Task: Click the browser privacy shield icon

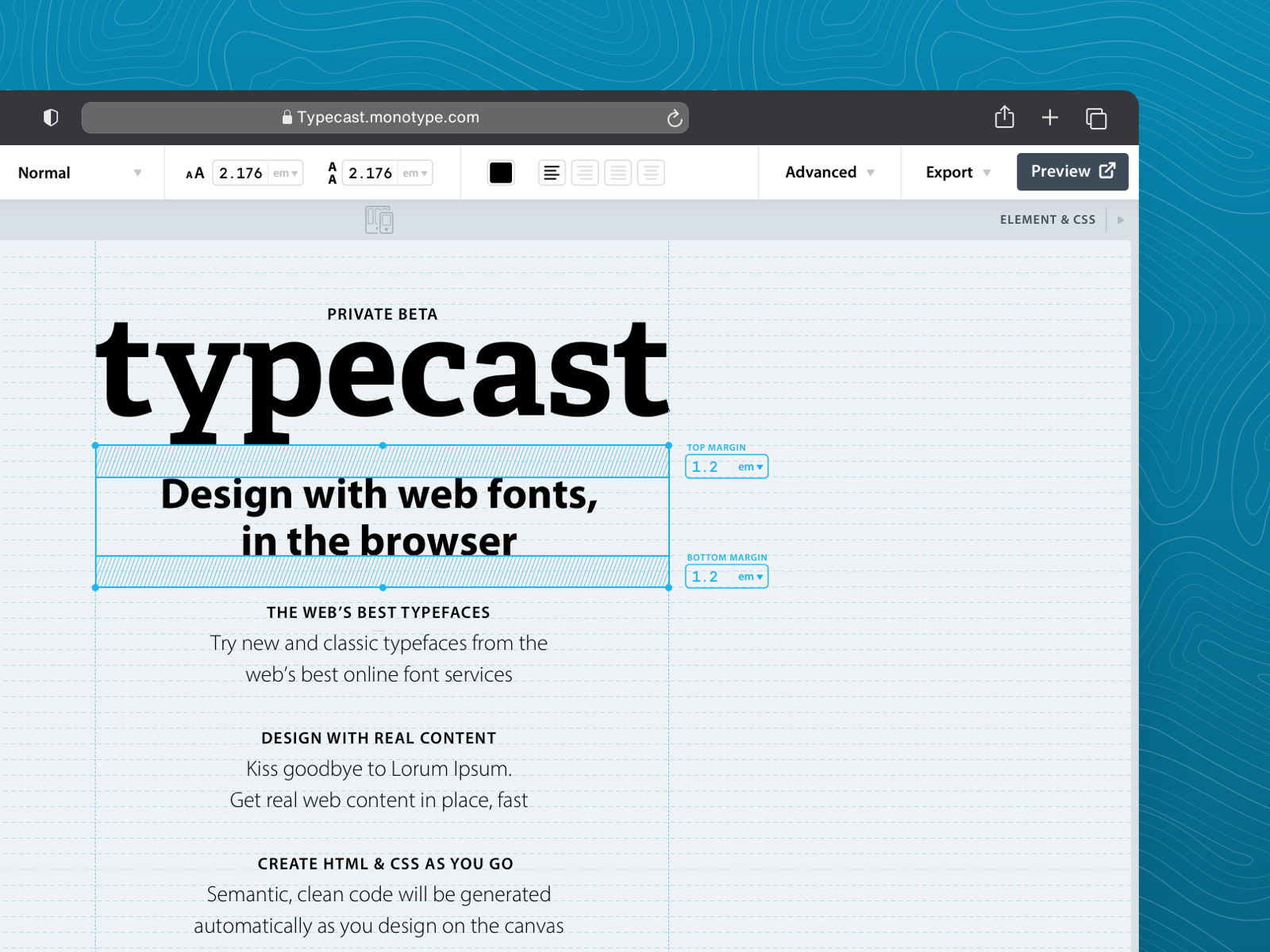Action: pos(51,118)
